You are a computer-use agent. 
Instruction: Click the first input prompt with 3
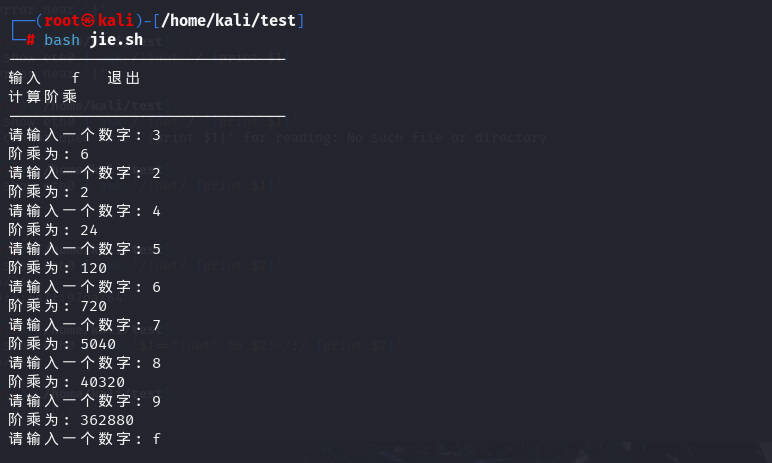(x=85, y=135)
